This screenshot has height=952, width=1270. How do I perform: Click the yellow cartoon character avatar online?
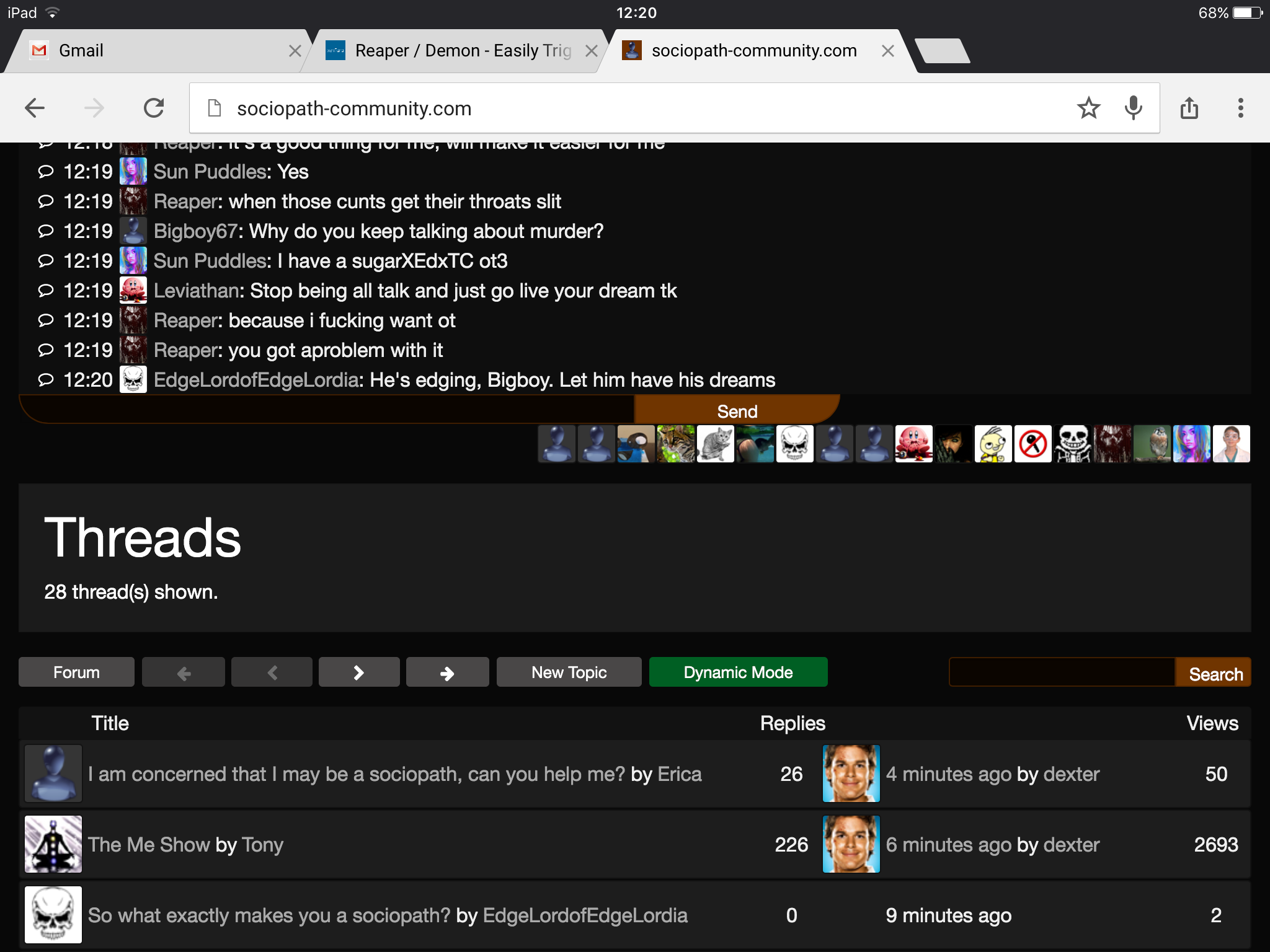993,444
